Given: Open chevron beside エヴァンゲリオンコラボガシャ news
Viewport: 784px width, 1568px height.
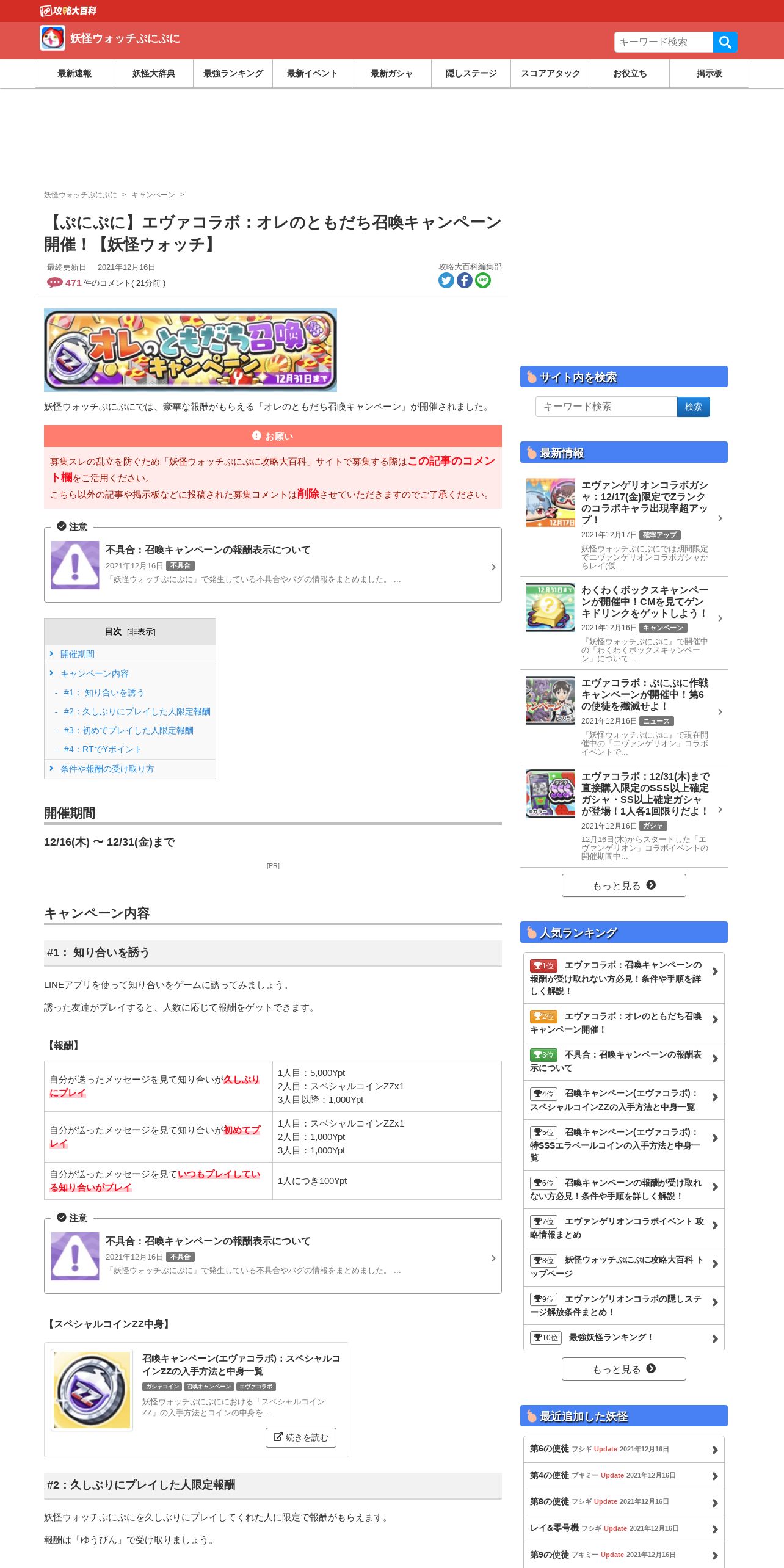Looking at the screenshot, I should tap(720, 518).
